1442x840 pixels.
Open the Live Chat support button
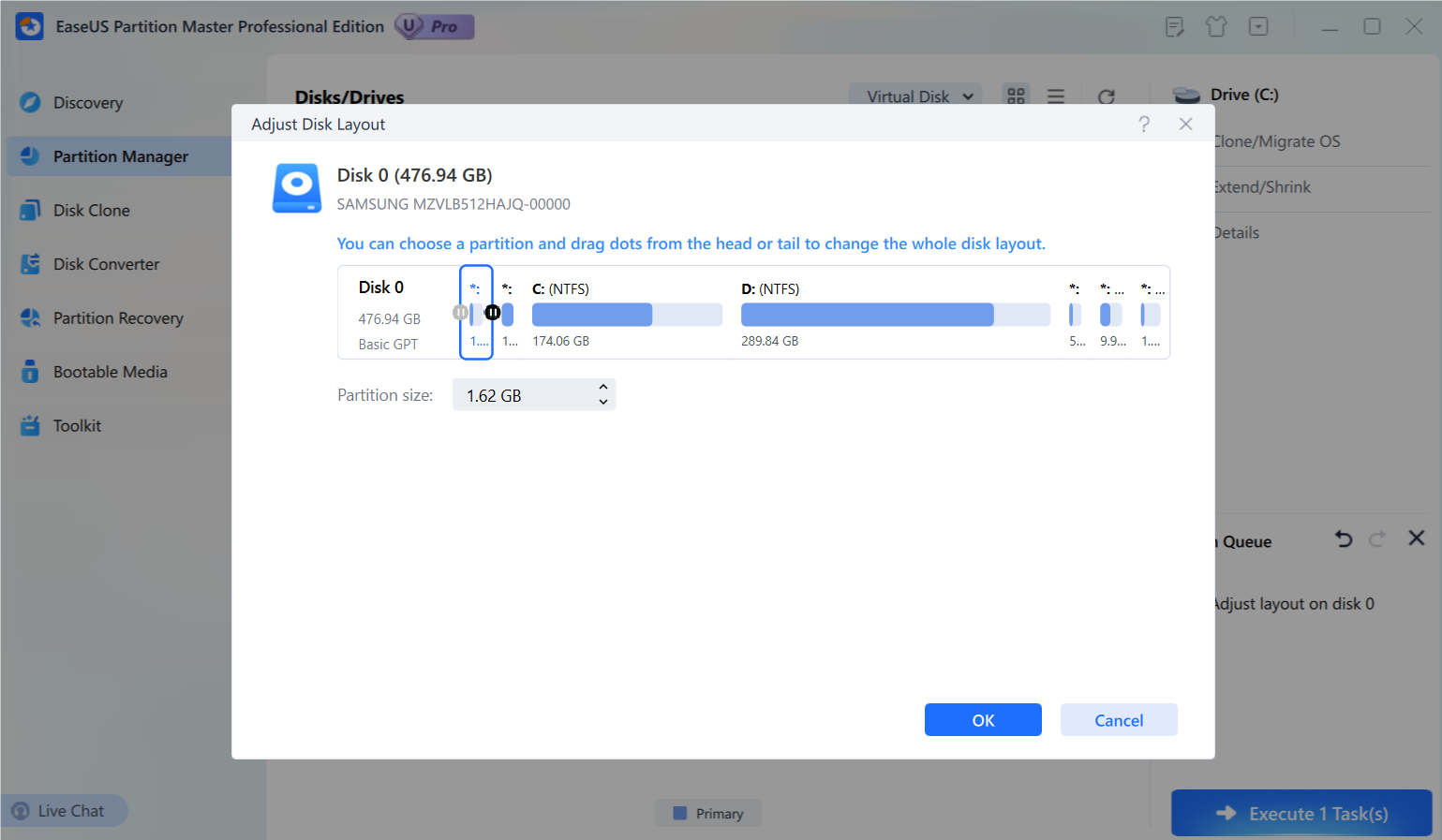coord(64,811)
